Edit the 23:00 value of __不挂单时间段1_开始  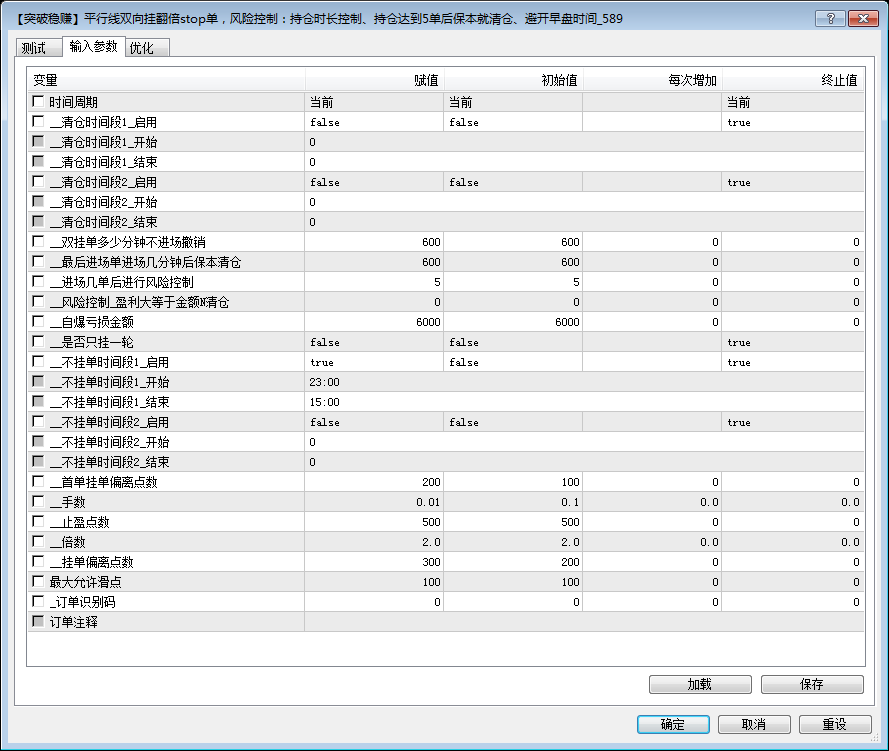point(584,382)
